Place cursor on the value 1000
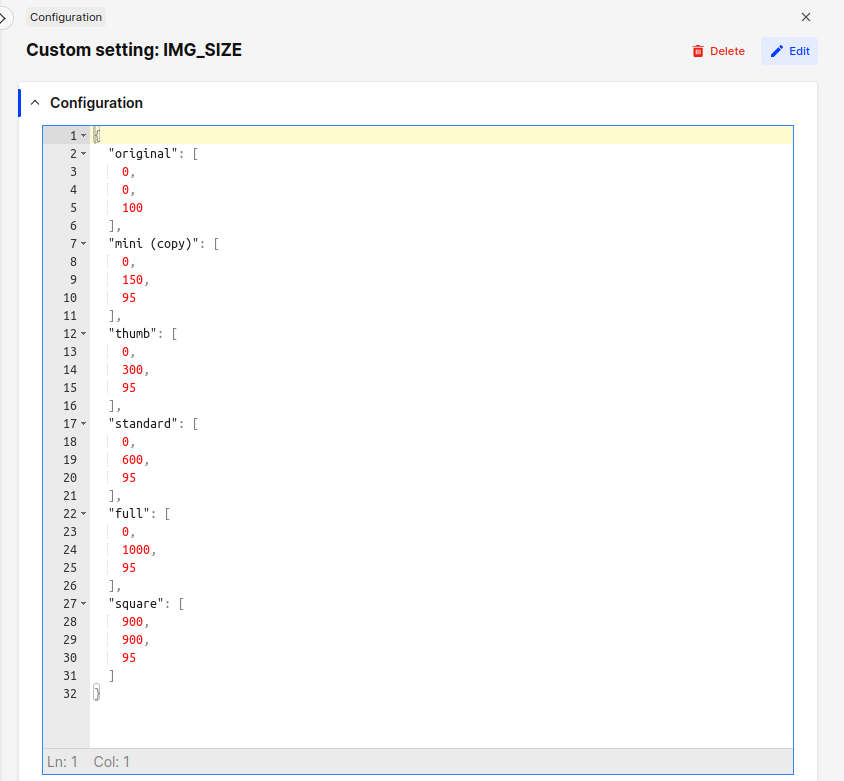This screenshot has width=844, height=781. coord(136,550)
